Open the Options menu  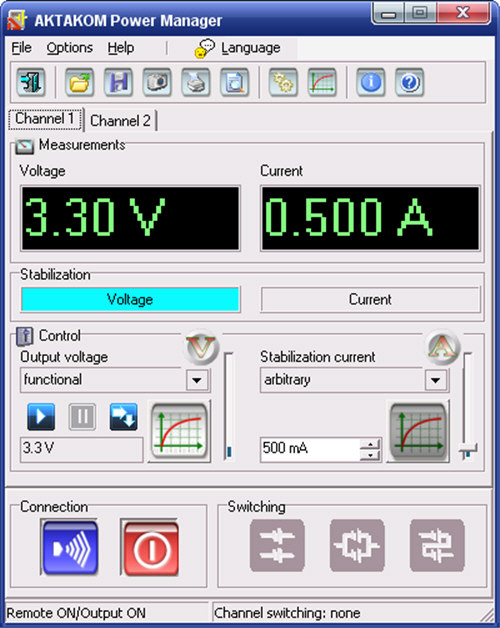70,48
